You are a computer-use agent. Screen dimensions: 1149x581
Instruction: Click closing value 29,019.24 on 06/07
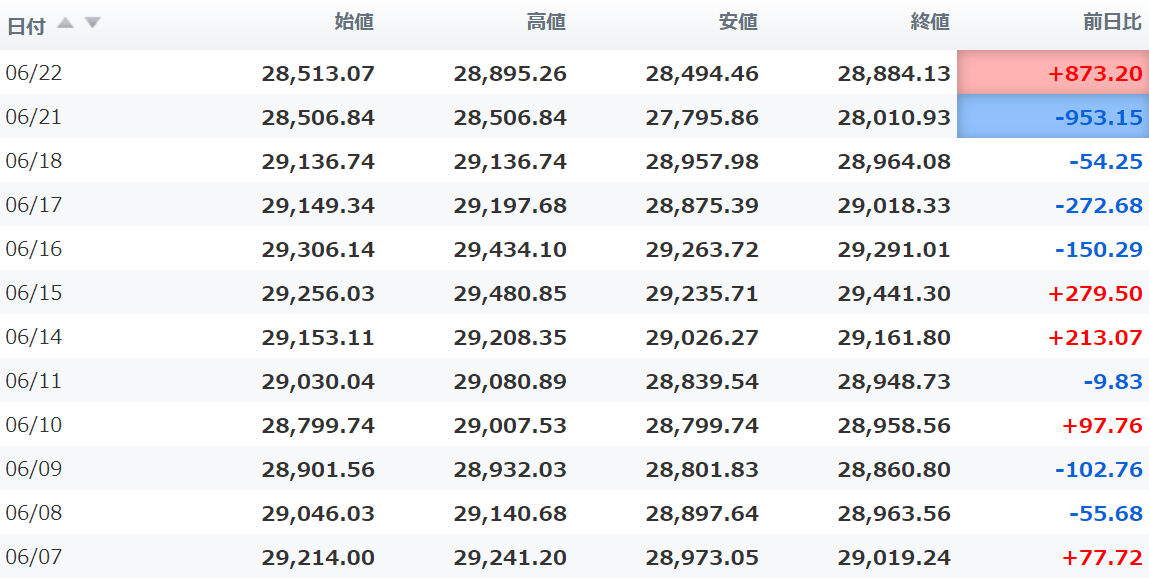pos(894,558)
